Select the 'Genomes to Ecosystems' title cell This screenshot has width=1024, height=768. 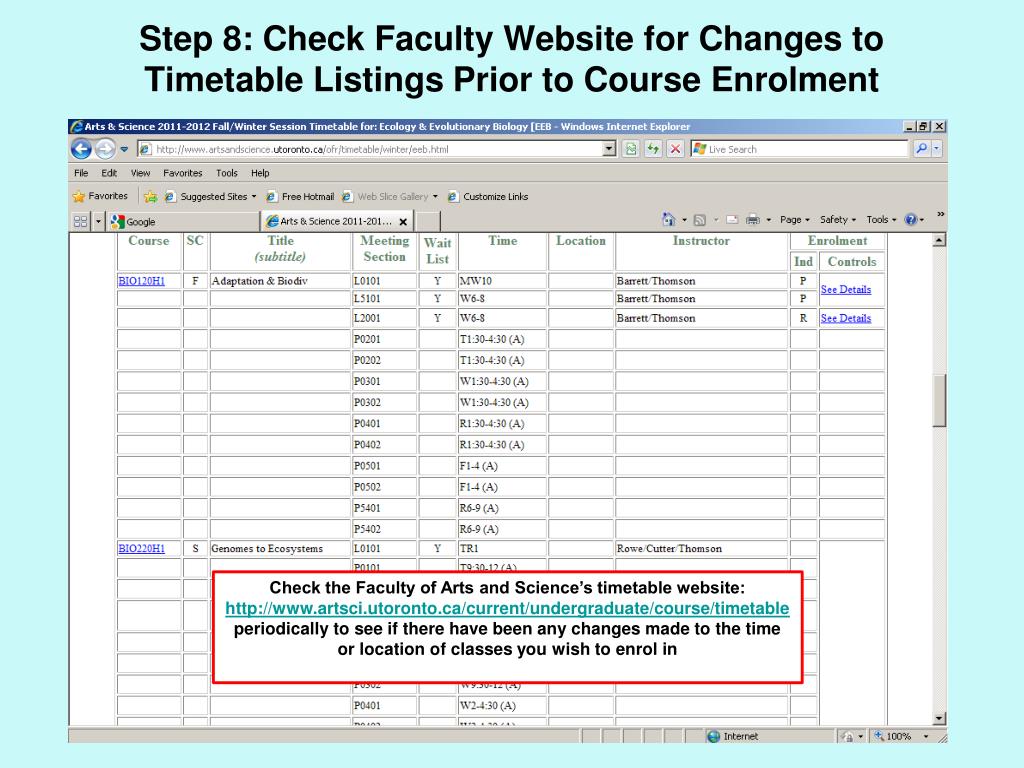(280, 549)
